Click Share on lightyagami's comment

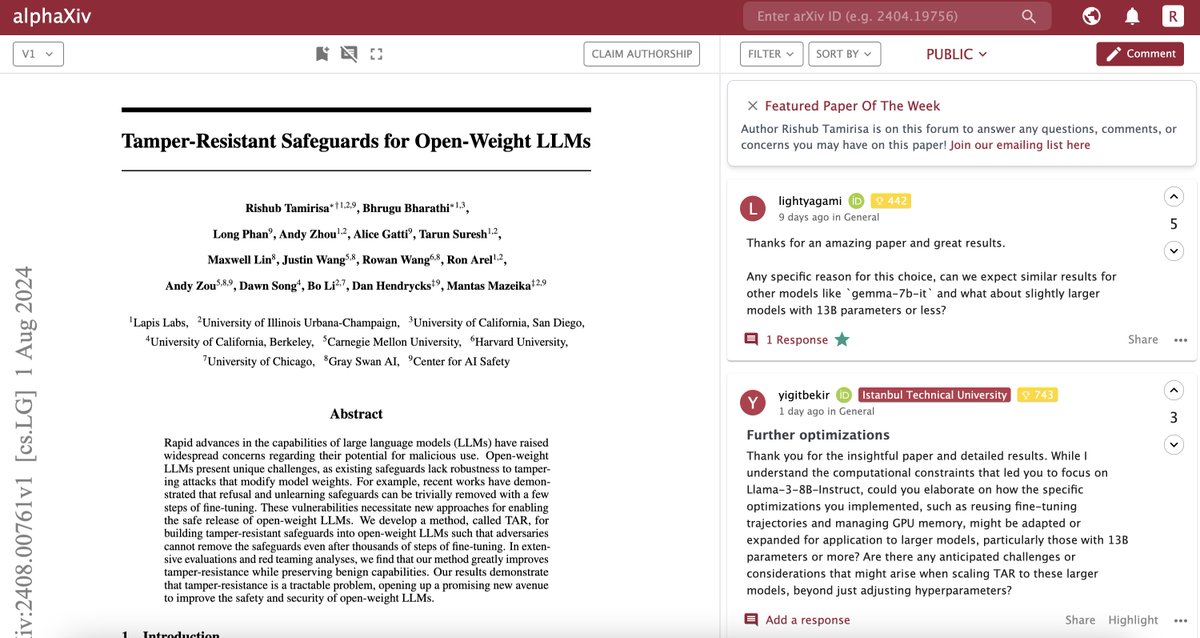point(1142,340)
